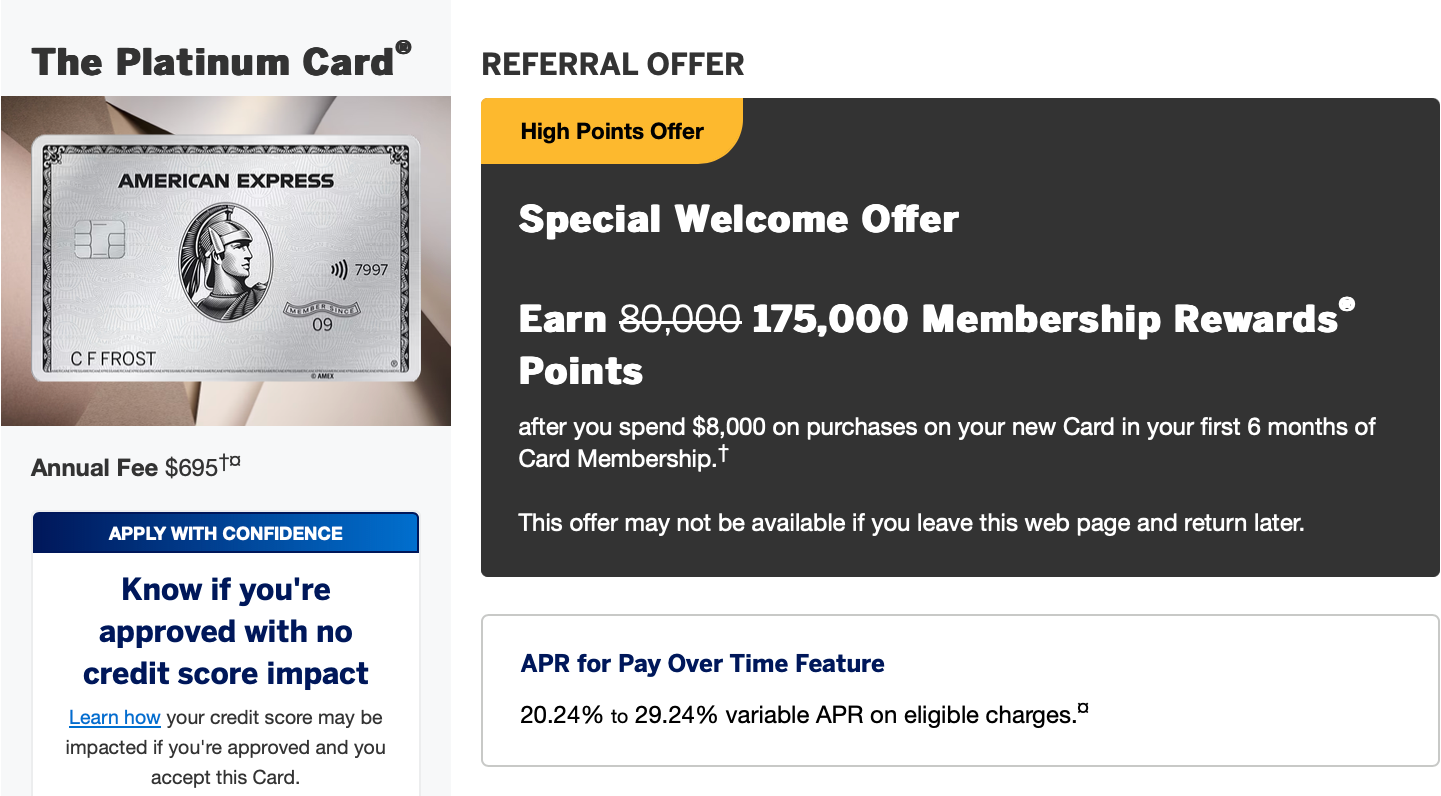The image size is (1441, 796).
Task: Open the Learn how link
Action: coord(115,717)
